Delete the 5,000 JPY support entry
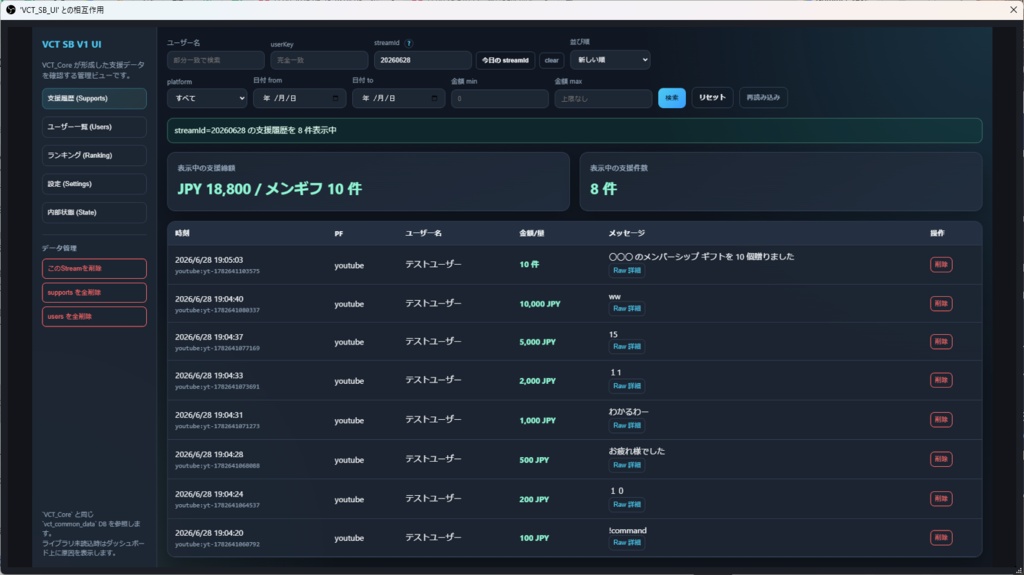1024x575 pixels. point(941,342)
